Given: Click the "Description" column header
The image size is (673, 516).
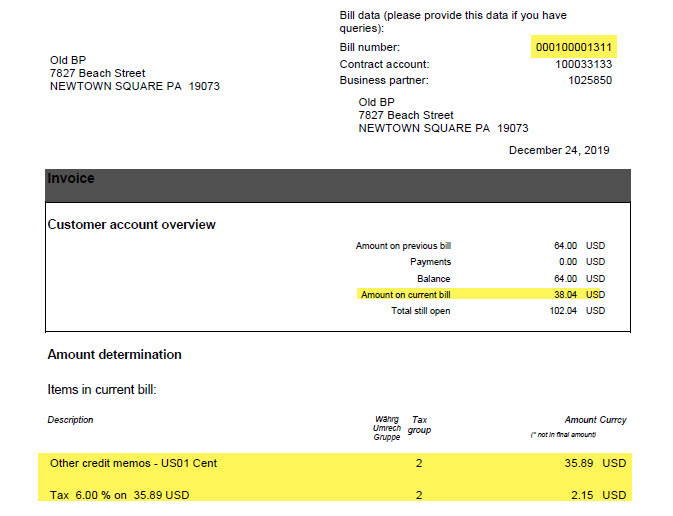Looking at the screenshot, I should pos(70,420).
